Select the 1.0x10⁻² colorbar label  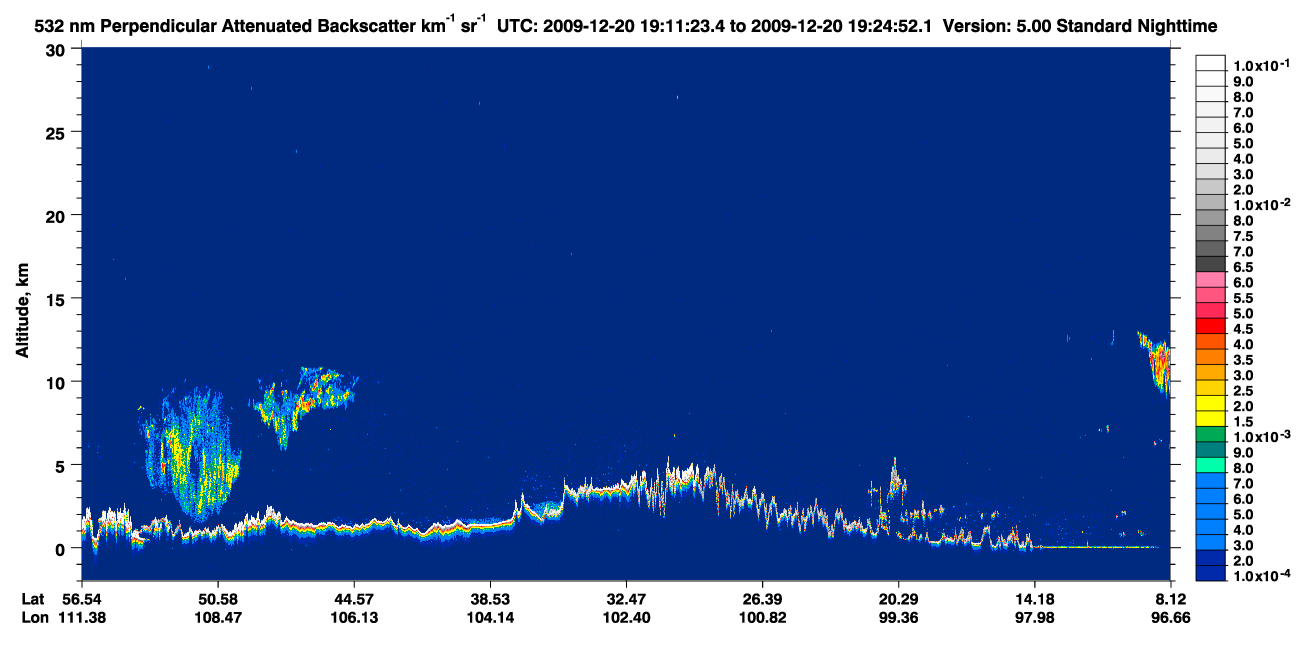1262,205
